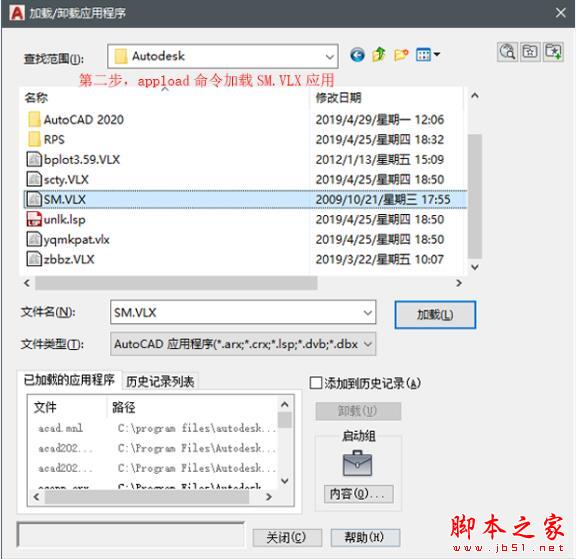This screenshot has height=559, width=576.
Task: Click the 2012/1/13 date of bplot3.59.VLX
Action: pyautogui.click(x=380, y=159)
